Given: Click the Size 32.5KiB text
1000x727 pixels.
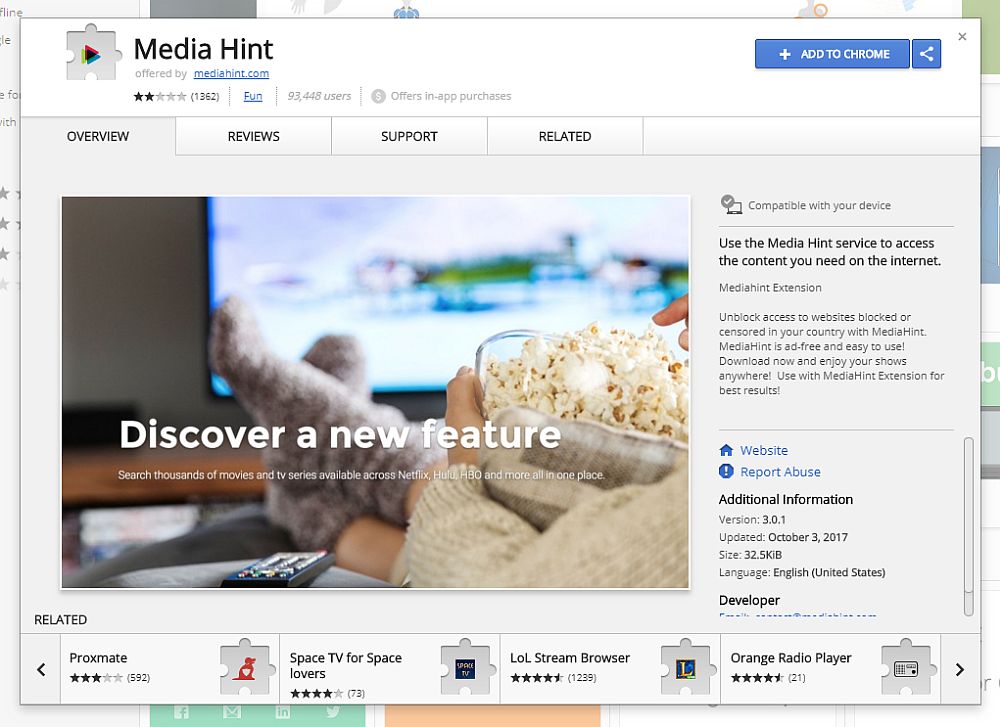Looking at the screenshot, I should 751,555.
